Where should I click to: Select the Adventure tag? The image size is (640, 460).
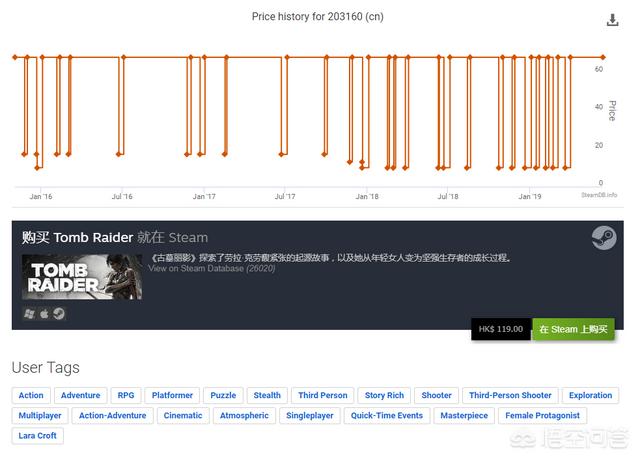pos(80,396)
